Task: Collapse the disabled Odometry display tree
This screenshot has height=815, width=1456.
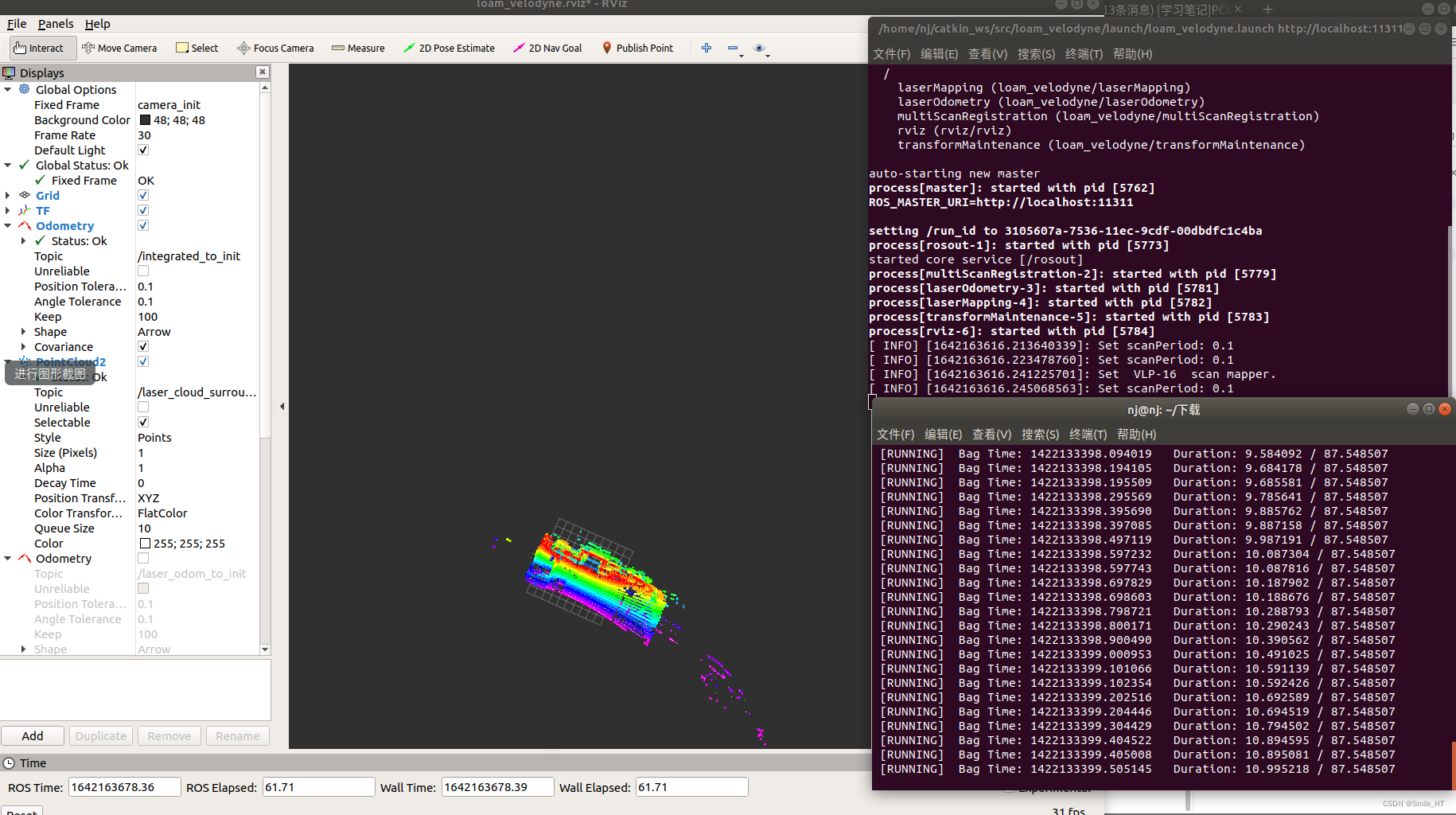Action: pyautogui.click(x=8, y=558)
